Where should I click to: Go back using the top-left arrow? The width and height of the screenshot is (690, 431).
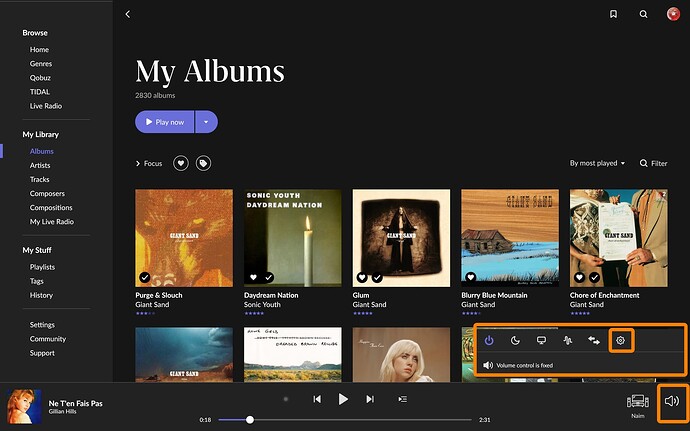(x=128, y=14)
